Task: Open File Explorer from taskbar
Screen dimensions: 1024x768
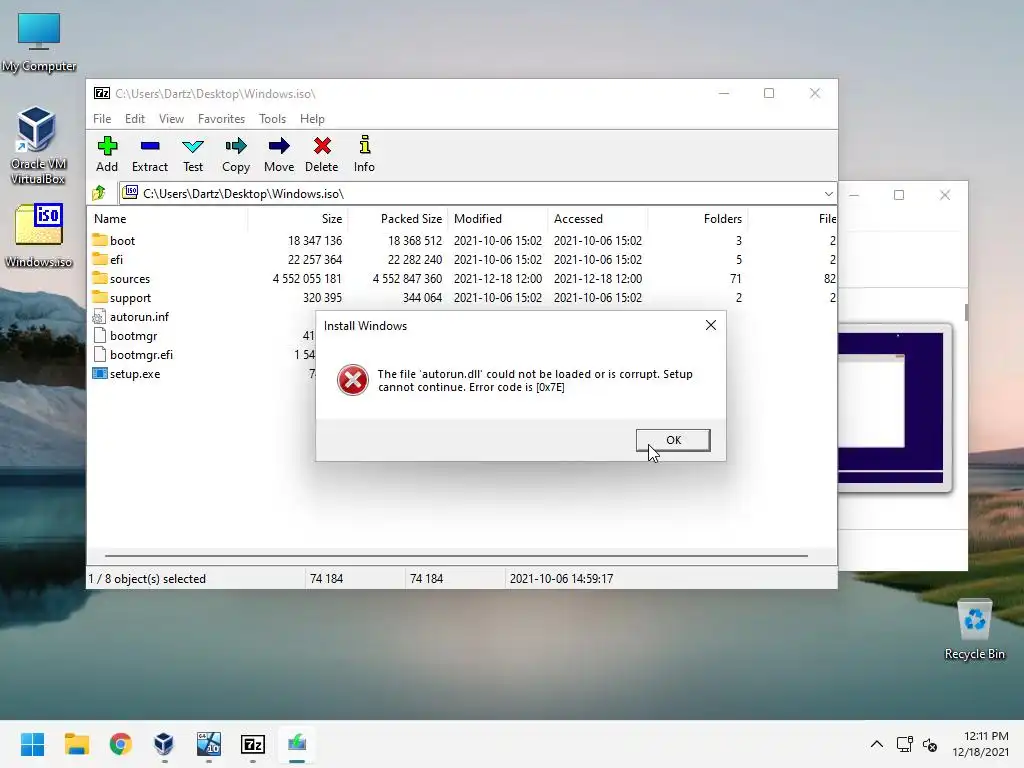Action: [x=76, y=744]
